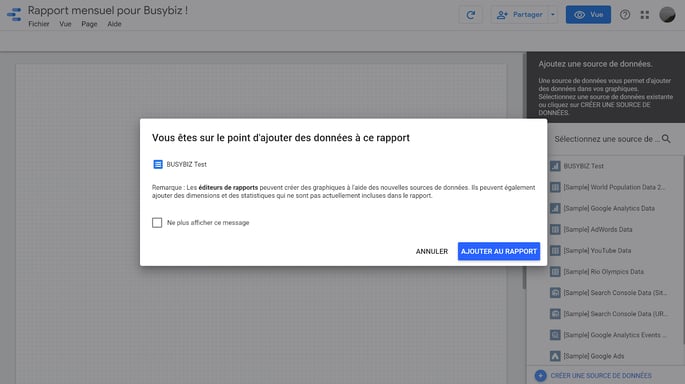The image size is (685, 384).
Task: Click '[Sample] YouTube Data' text
Action: click(597, 250)
